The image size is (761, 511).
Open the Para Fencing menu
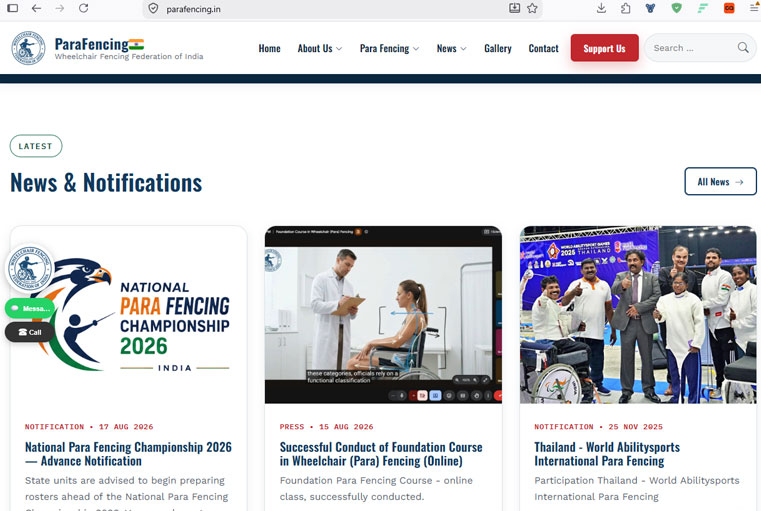(x=384, y=49)
